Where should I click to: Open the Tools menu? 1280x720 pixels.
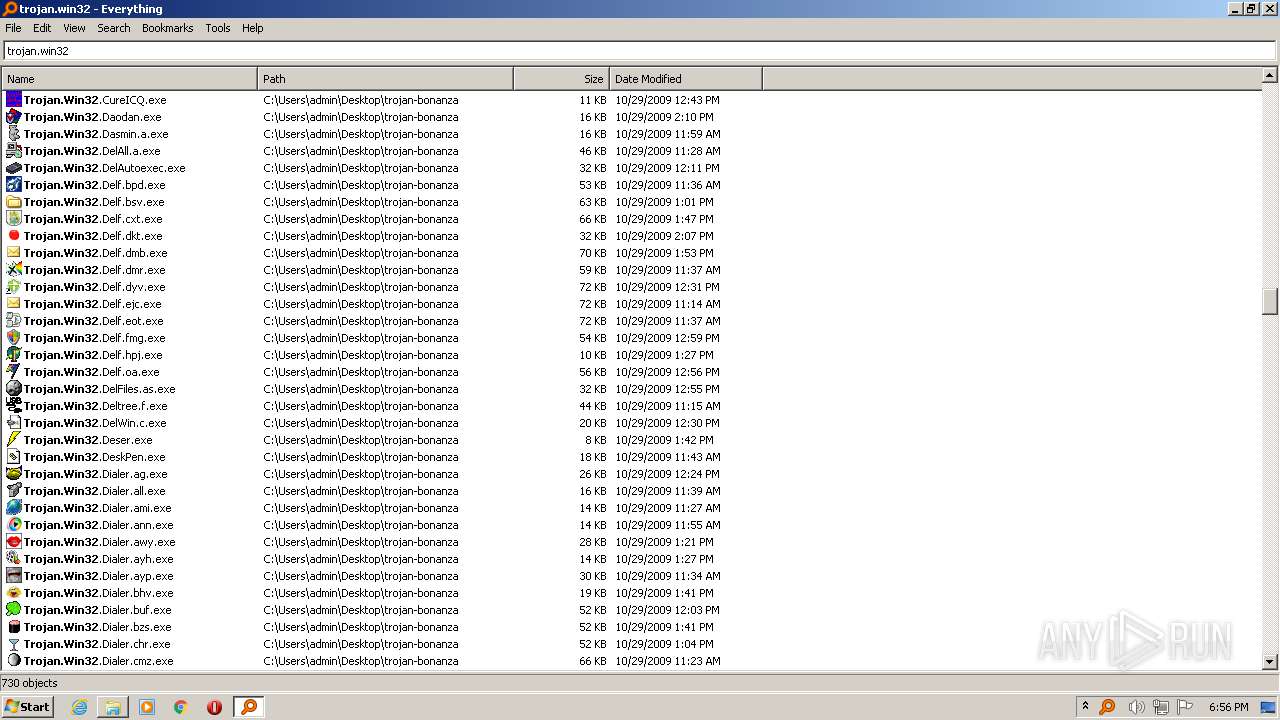[x=218, y=28]
